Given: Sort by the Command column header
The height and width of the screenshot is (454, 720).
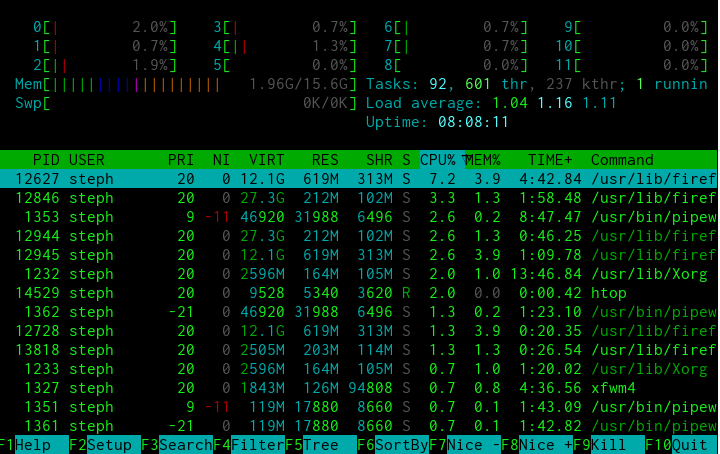Looking at the screenshot, I should coord(622,160).
